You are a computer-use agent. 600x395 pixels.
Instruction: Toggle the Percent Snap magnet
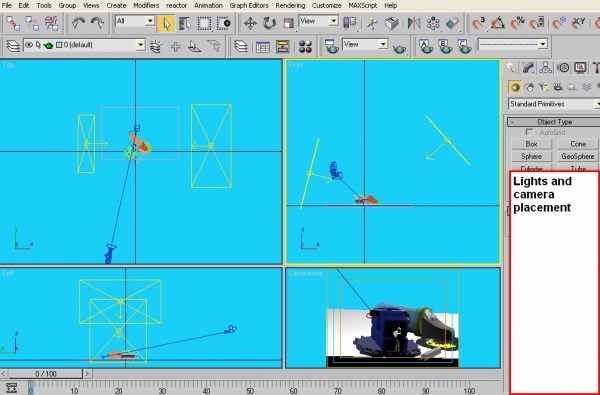517,23
